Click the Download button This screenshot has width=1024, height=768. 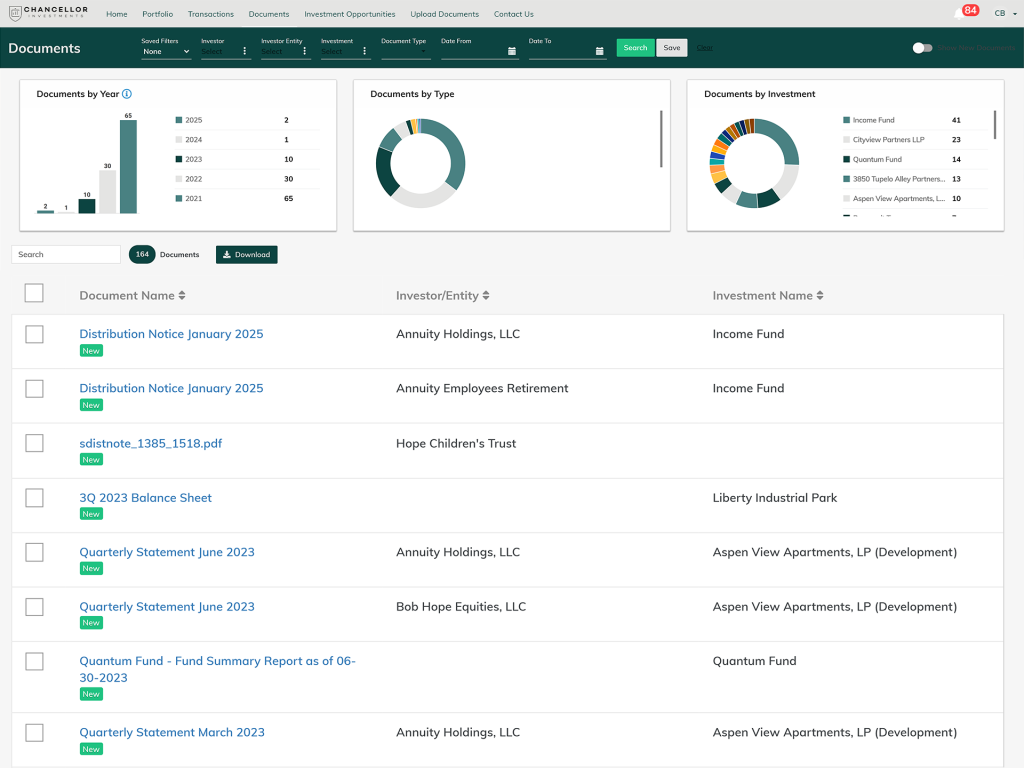246,255
